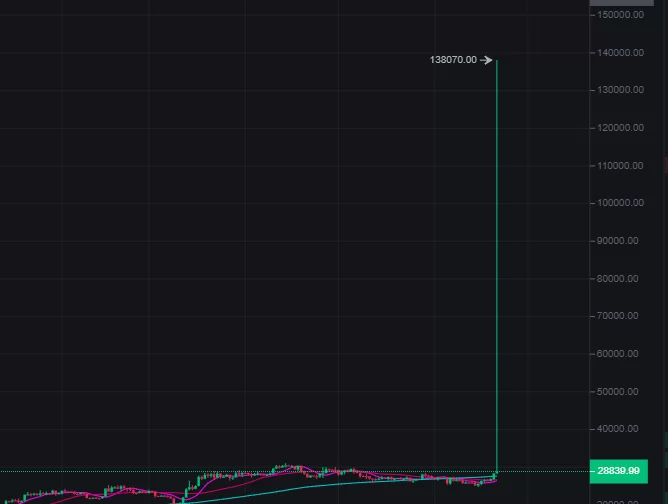Click the 150000.00 price axis label
The height and width of the screenshot is (504, 668).
click(x=617, y=15)
